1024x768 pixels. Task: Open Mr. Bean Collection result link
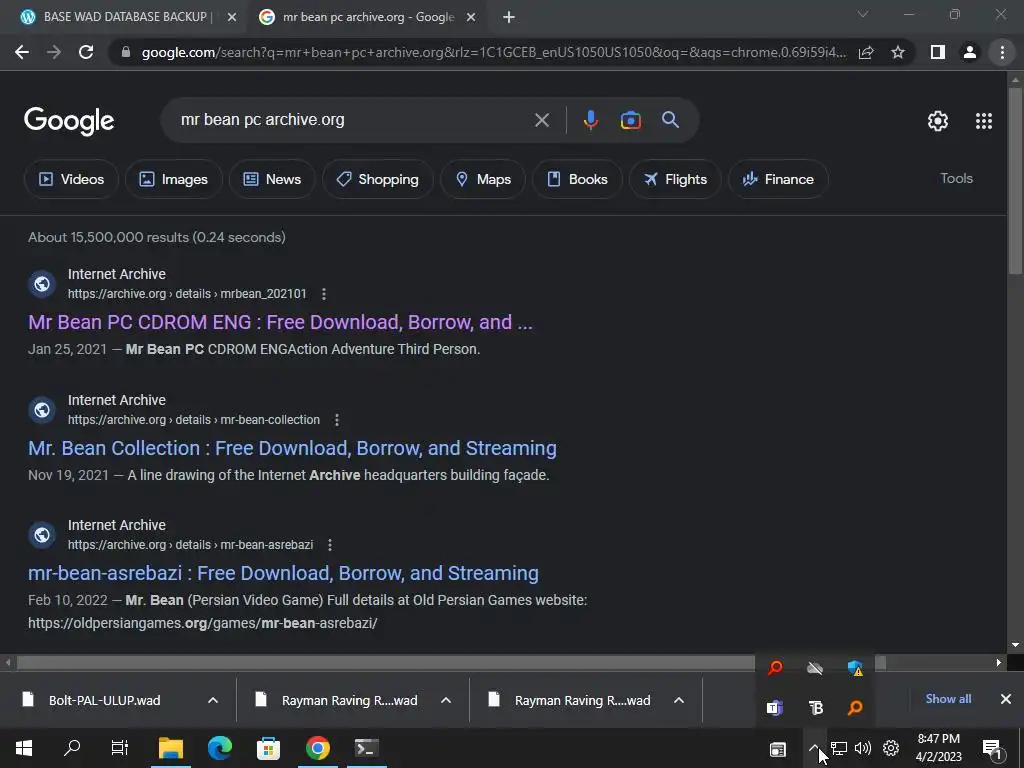(292, 448)
